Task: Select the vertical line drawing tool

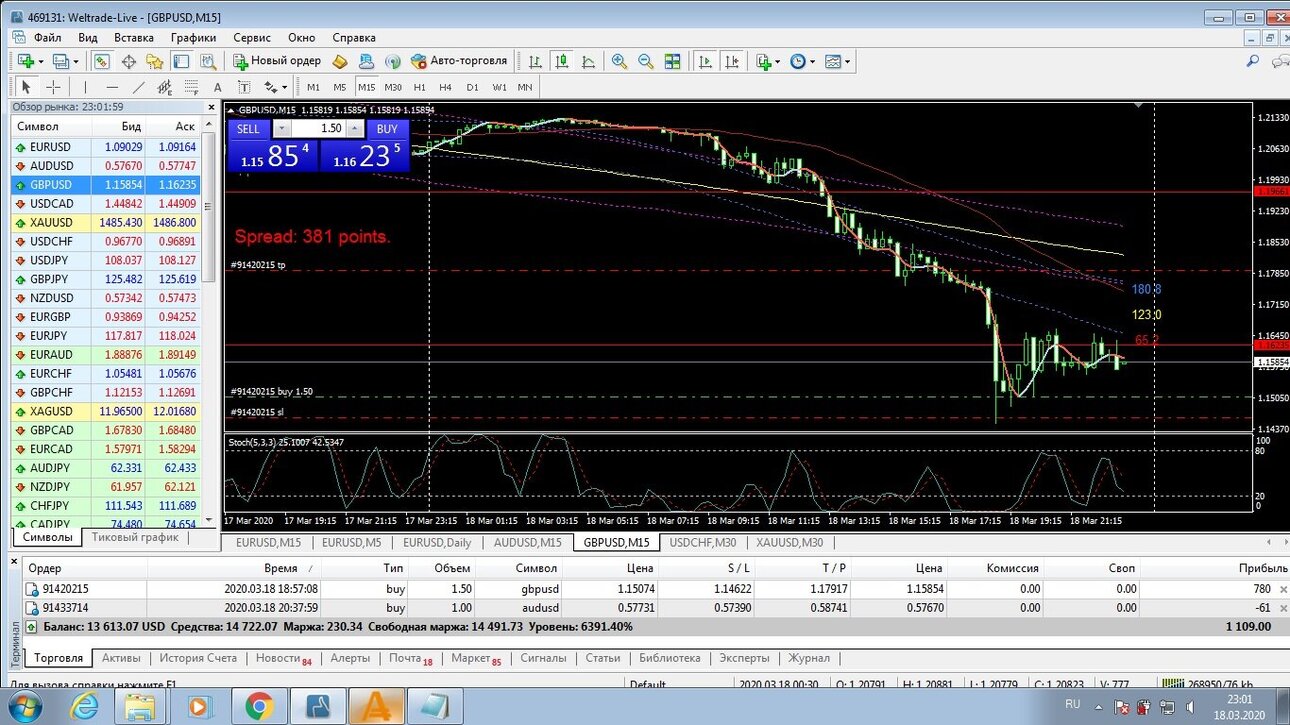Action: [x=86, y=87]
